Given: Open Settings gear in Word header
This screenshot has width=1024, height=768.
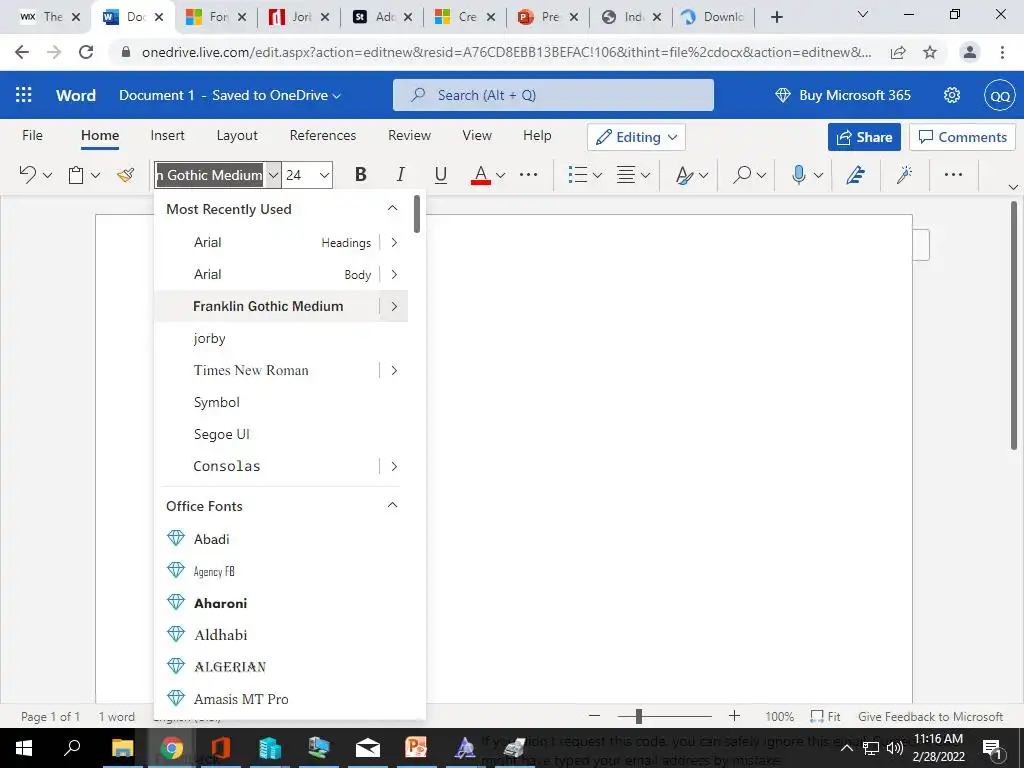Looking at the screenshot, I should pos(952,95).
